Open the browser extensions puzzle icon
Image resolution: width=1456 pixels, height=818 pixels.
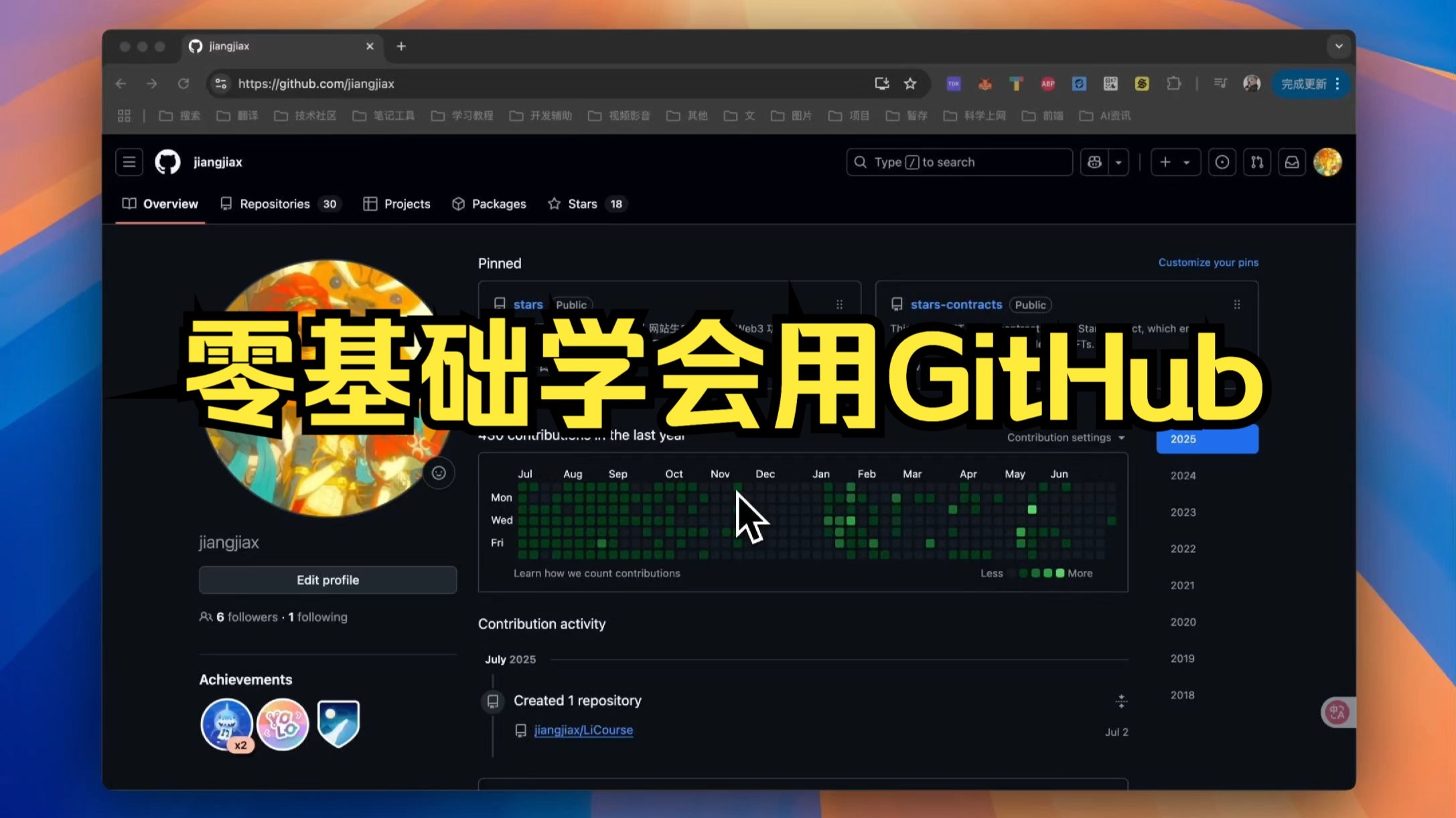[x=1173, y=84]
